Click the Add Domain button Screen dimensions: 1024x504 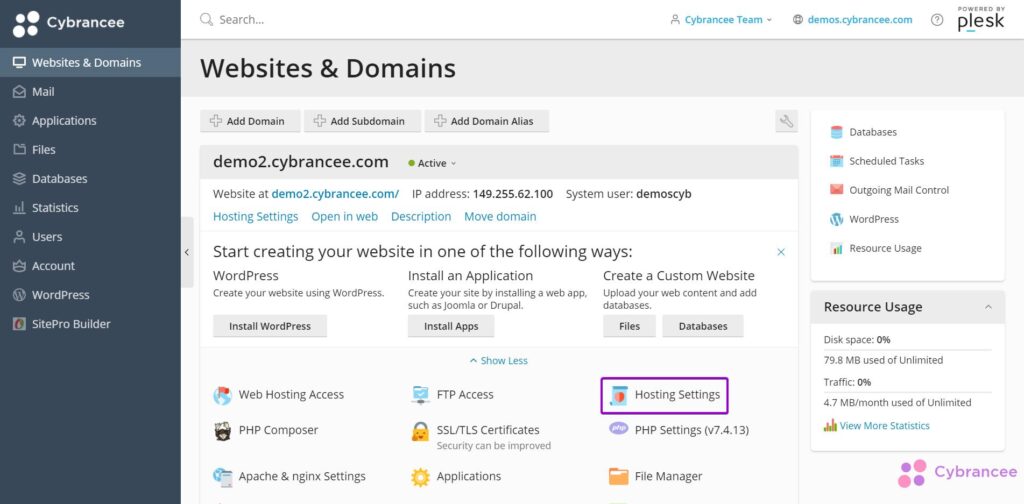point(250,121)
